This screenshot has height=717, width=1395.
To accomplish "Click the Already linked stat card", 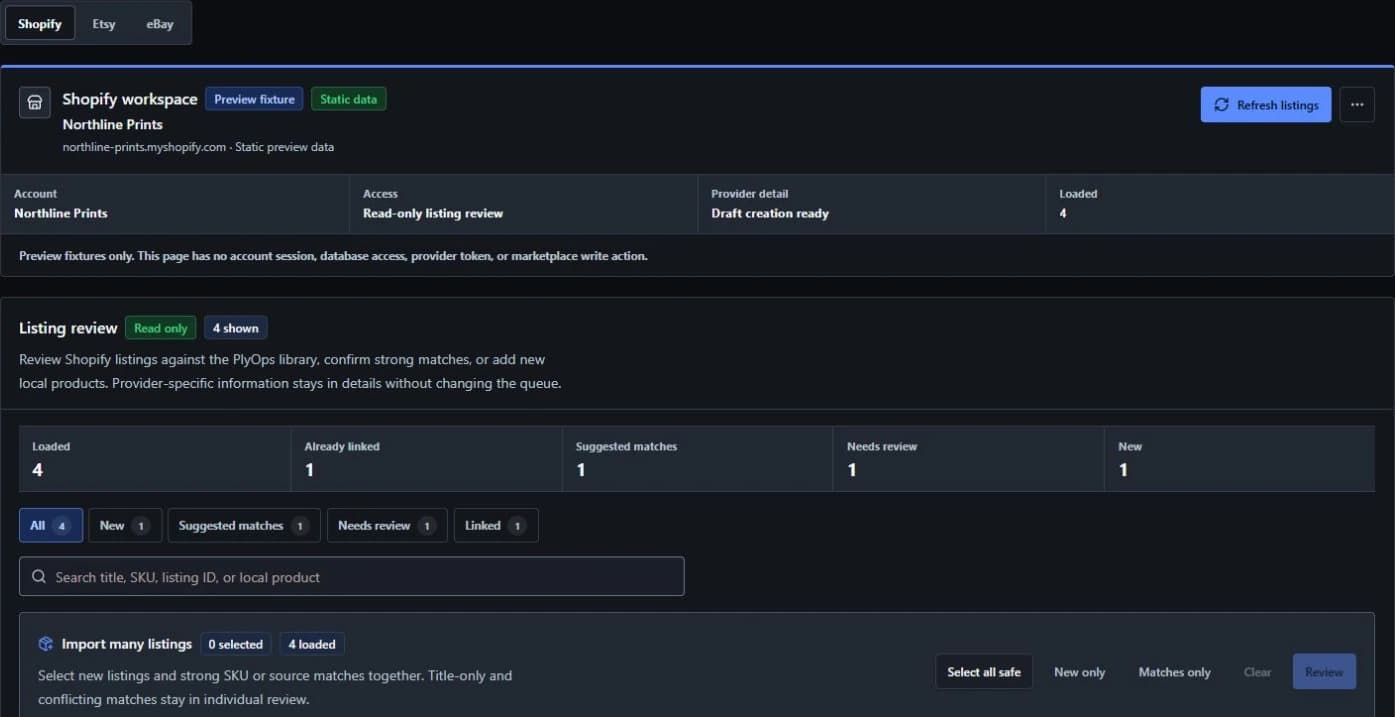I will [x=427, y=459].
